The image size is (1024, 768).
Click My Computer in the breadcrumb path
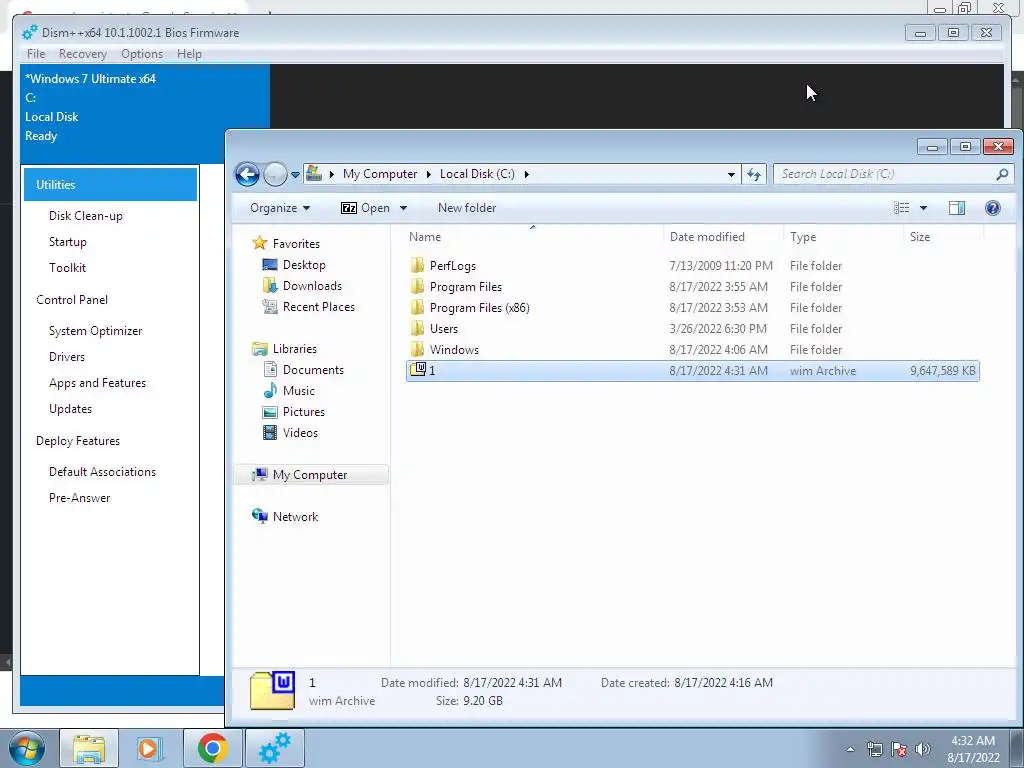(379, 174)
